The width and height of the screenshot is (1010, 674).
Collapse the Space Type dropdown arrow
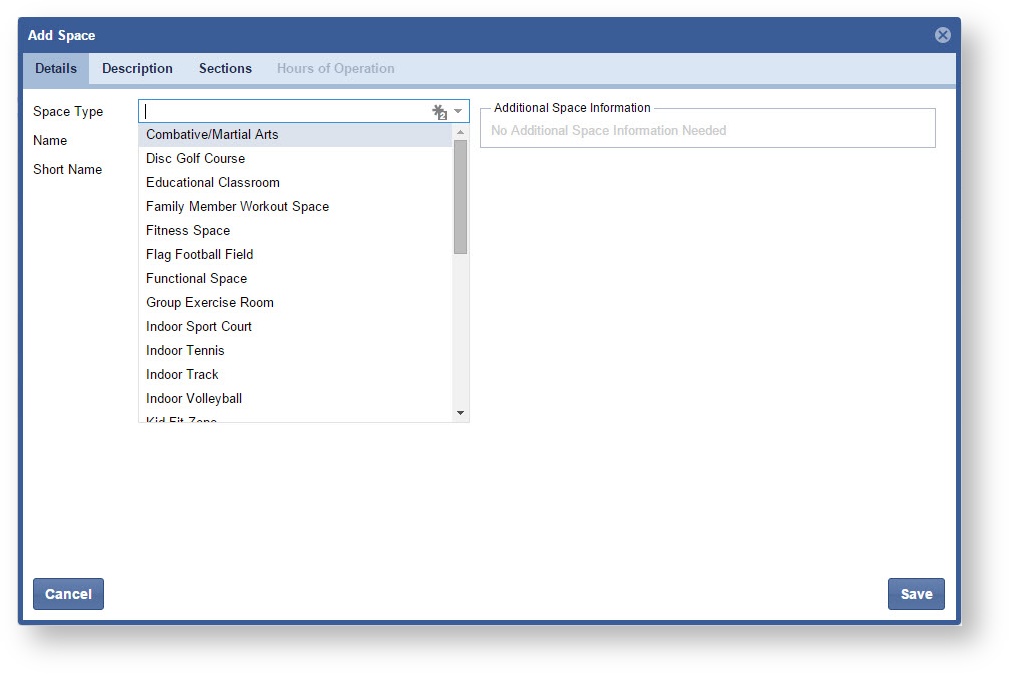(x=459, y=112)
